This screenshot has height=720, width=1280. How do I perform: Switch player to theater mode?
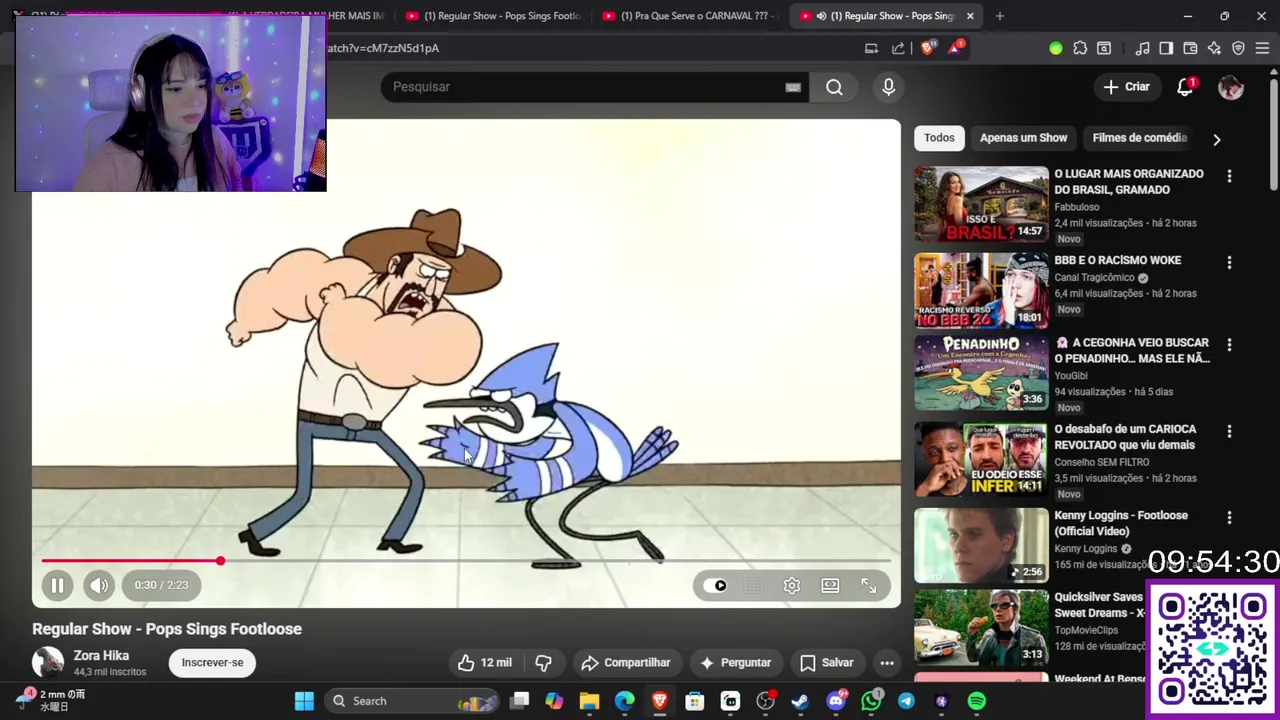pos(830,586)
